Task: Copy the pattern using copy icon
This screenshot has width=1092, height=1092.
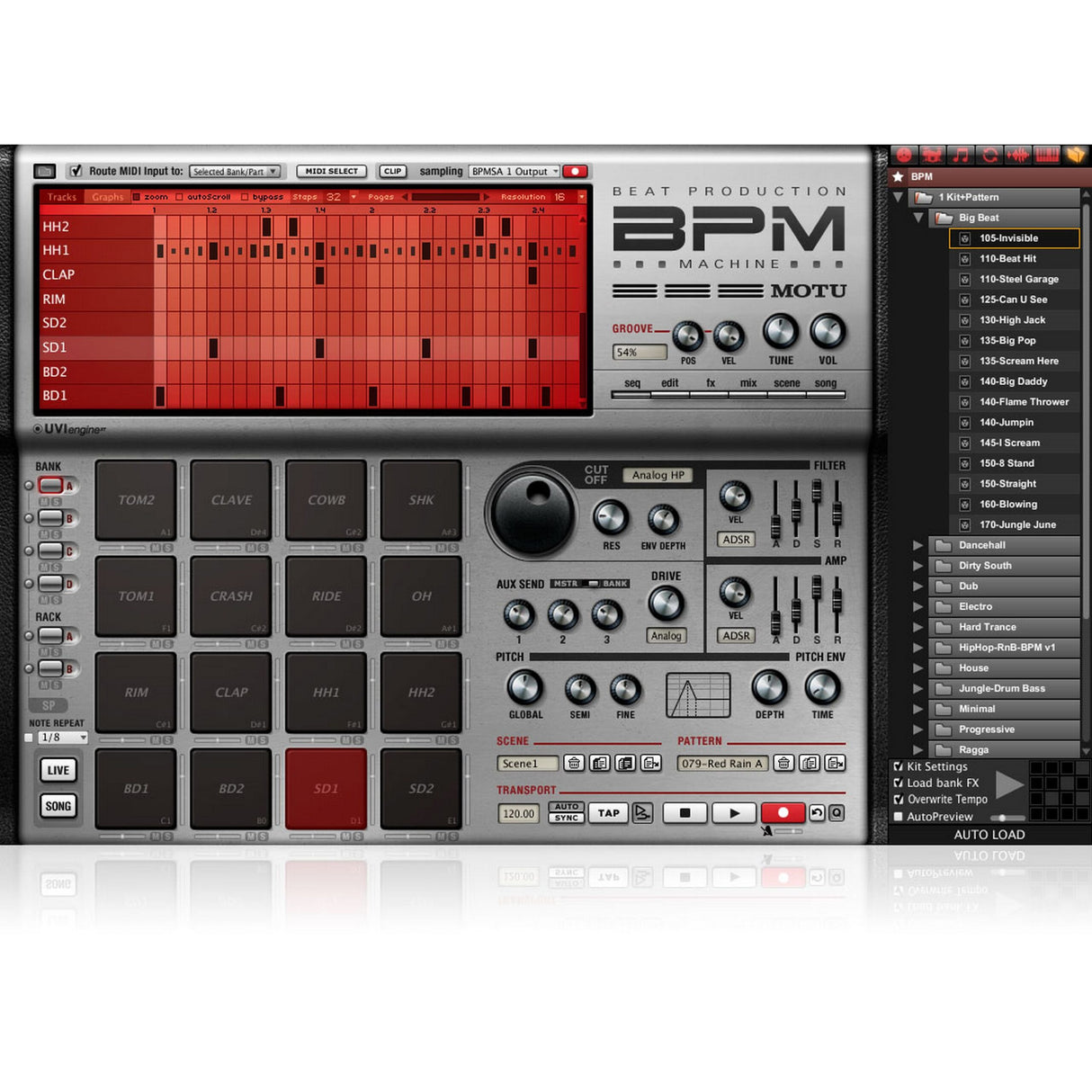Action: [x=807, y=764]
